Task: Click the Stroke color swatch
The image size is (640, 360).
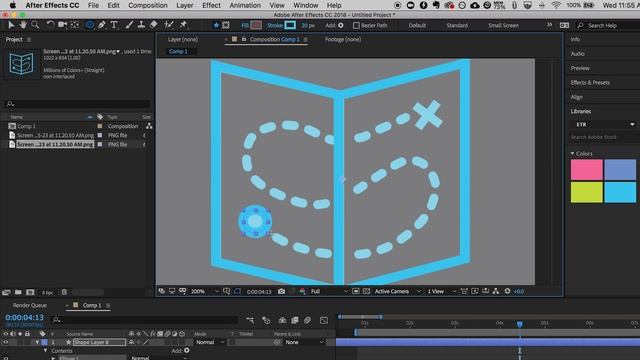Action: point(290,25)
